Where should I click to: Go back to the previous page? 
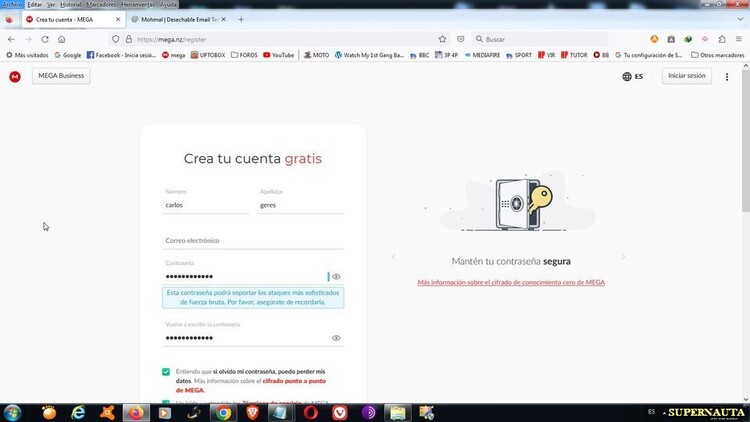point(11,39)
